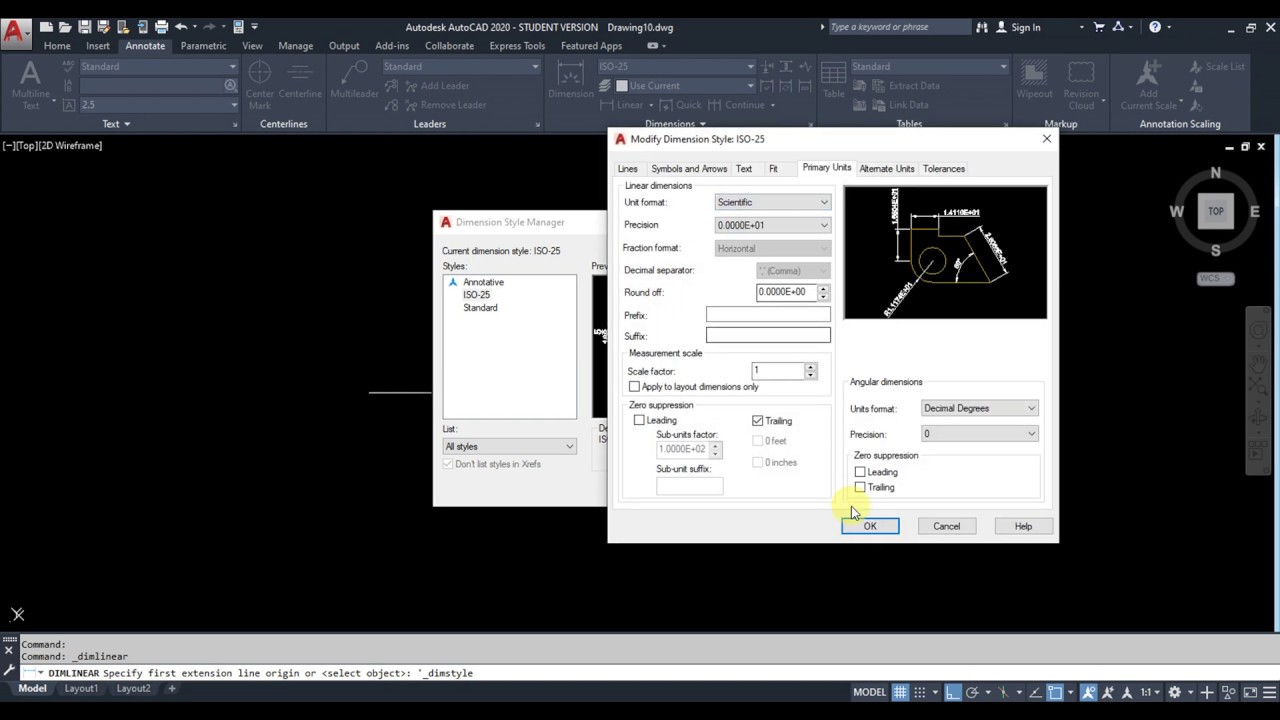1280x720 pixels.
Task: Select the Annotative style in Dimension Style Manager
Action: click(x=483, y=283)
